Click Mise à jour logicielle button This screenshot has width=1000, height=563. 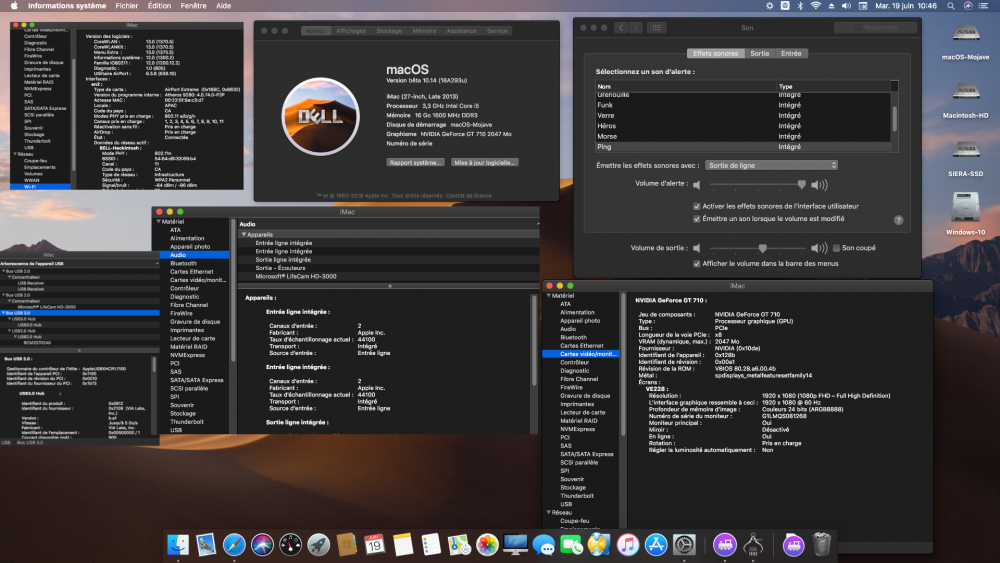pyautogui.click(x=484, y=163)
